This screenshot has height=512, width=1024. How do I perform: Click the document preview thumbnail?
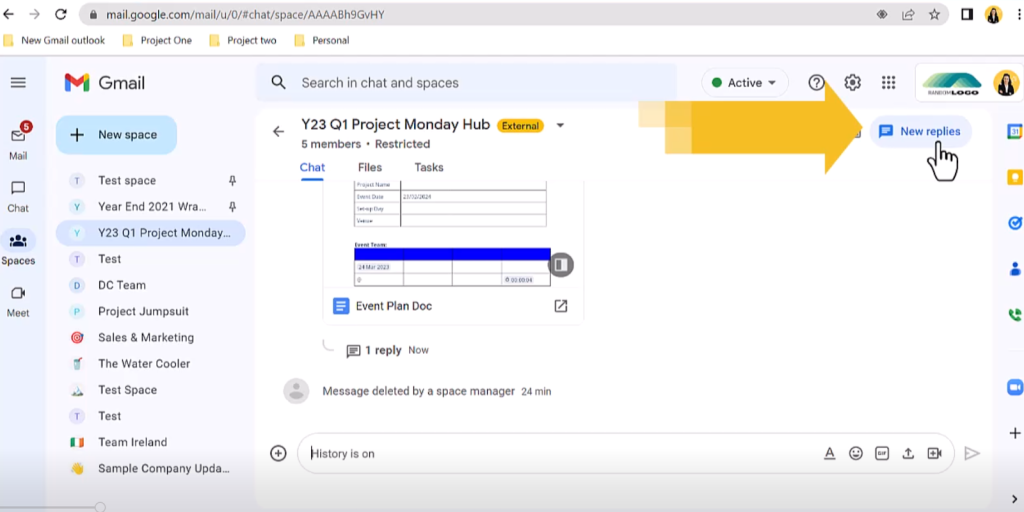tap(453, 236)
